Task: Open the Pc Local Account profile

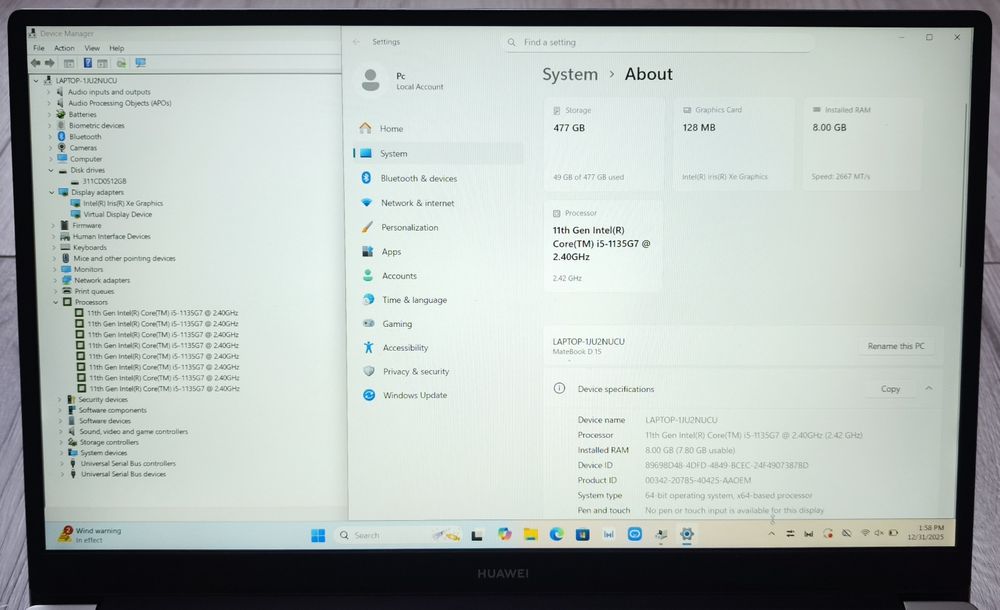Action: [402, 81]
